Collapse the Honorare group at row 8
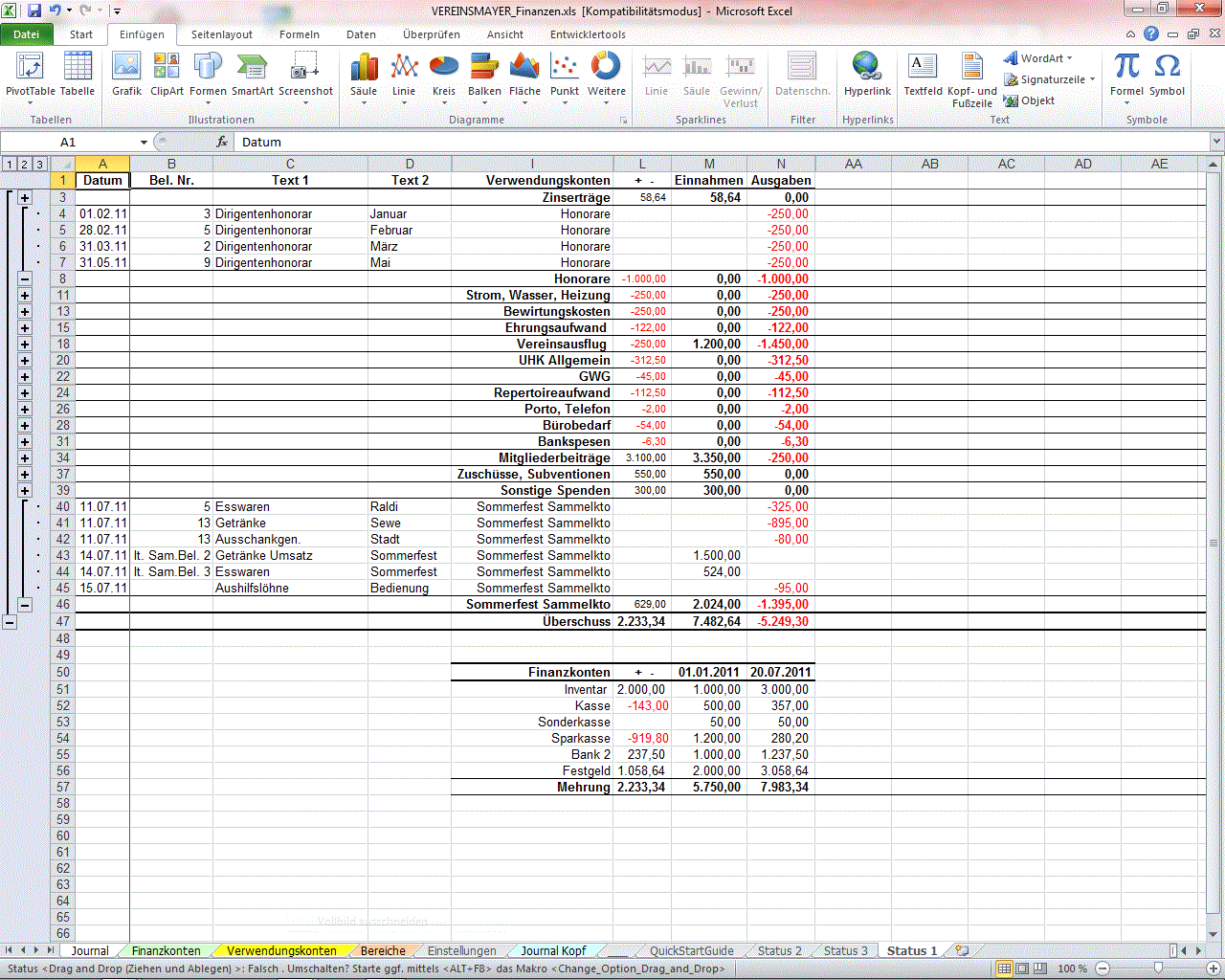Screen dimensions: 1225x980 click(25, 279)
